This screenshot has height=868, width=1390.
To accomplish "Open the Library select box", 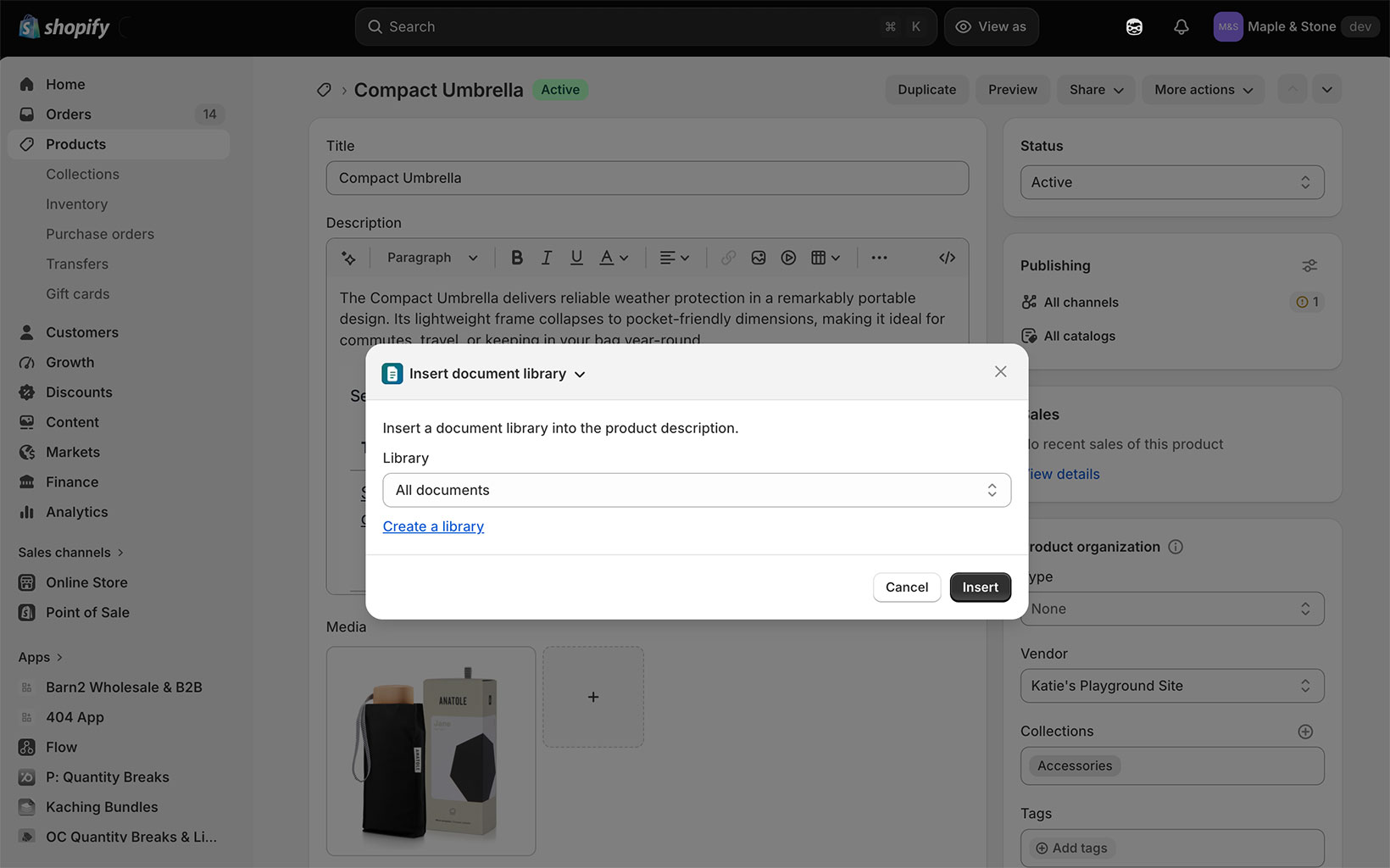I will [x=697, y=490].
